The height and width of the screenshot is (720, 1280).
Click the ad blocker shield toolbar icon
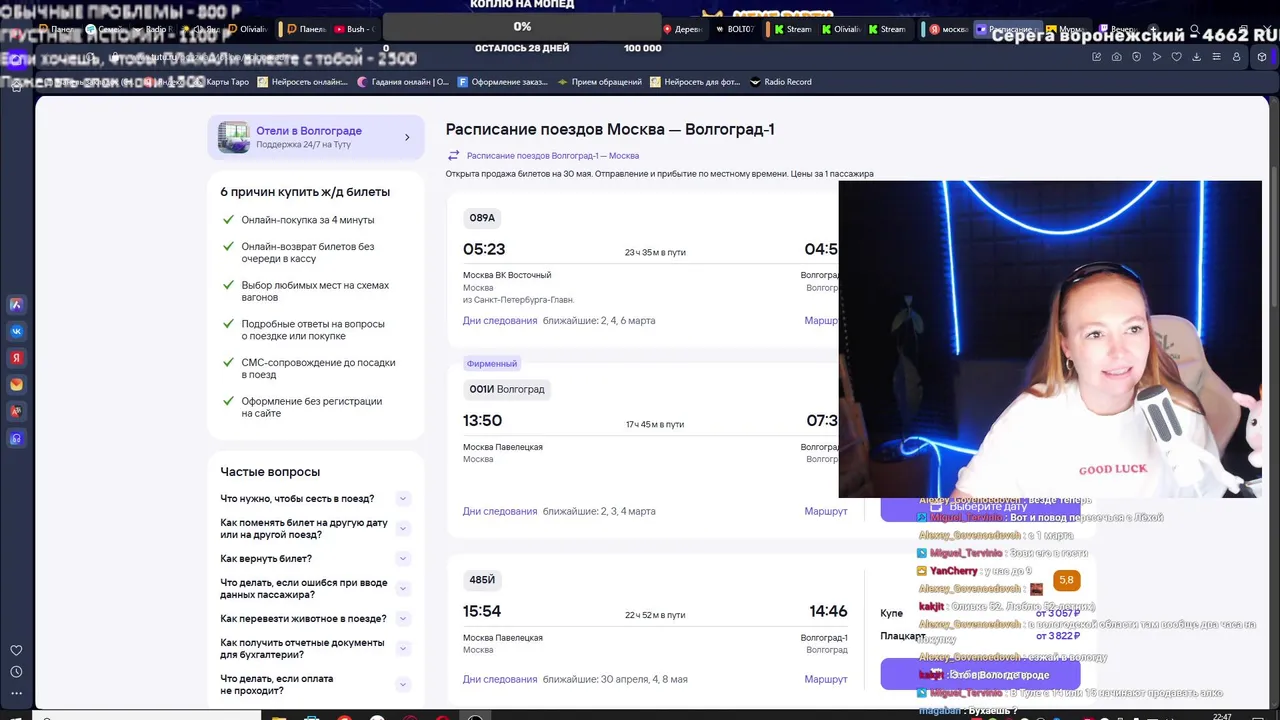click(x=1136, y=57)
